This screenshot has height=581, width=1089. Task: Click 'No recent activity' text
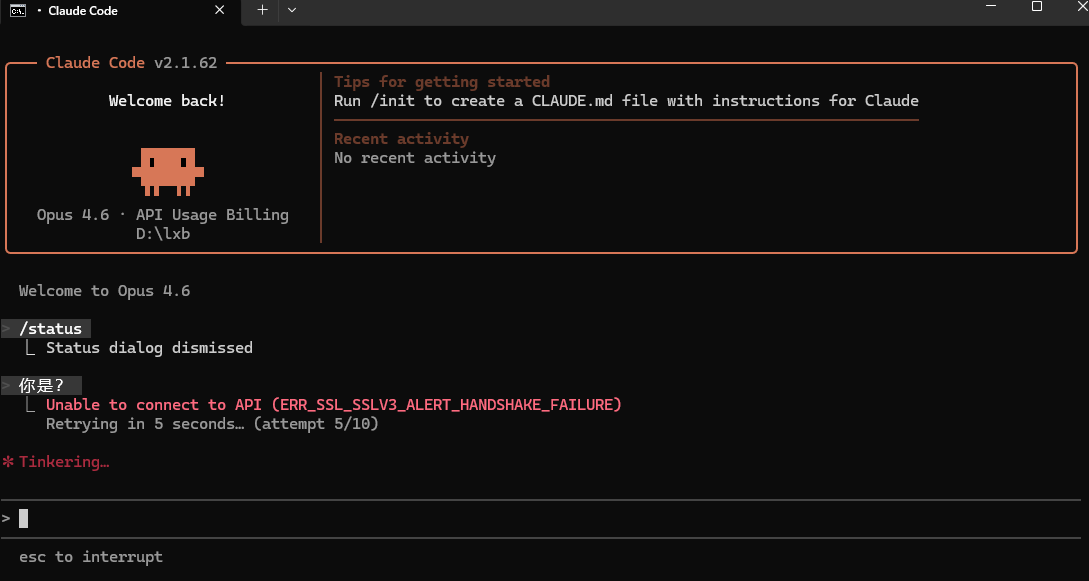[415, 158]
